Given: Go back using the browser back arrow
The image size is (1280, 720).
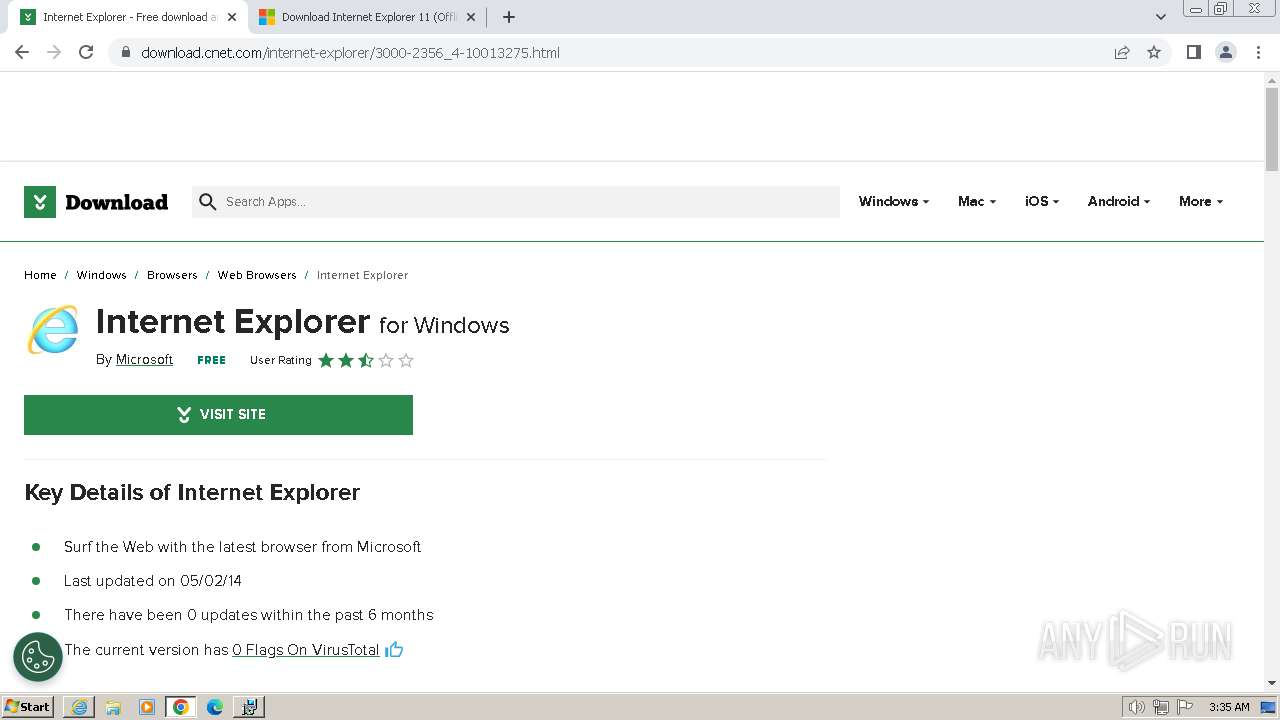Looking at the screenshot, I should point(22,52).
